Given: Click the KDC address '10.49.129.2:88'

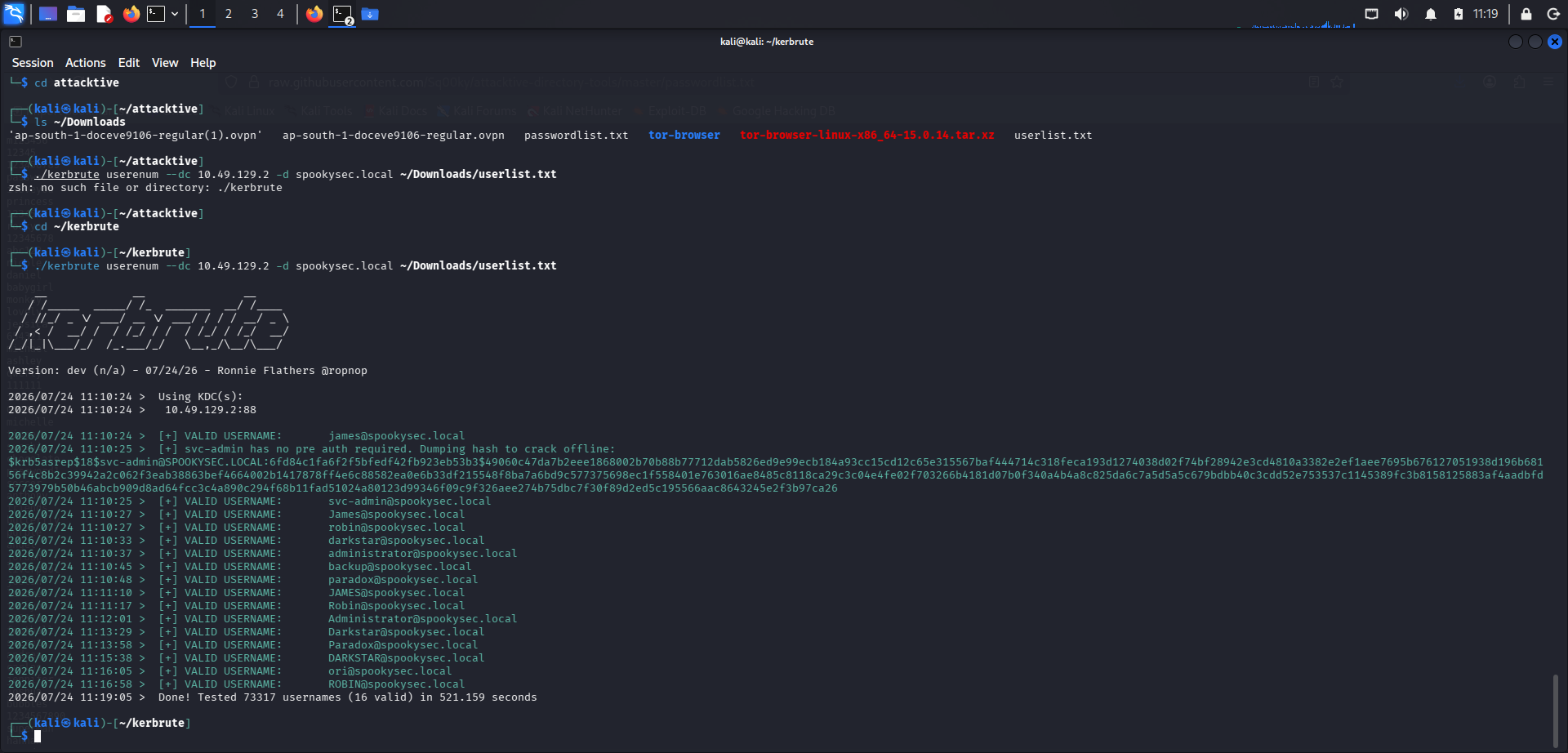Looking at the screenshot, I should pyautogui.click(x=211, y=410).
